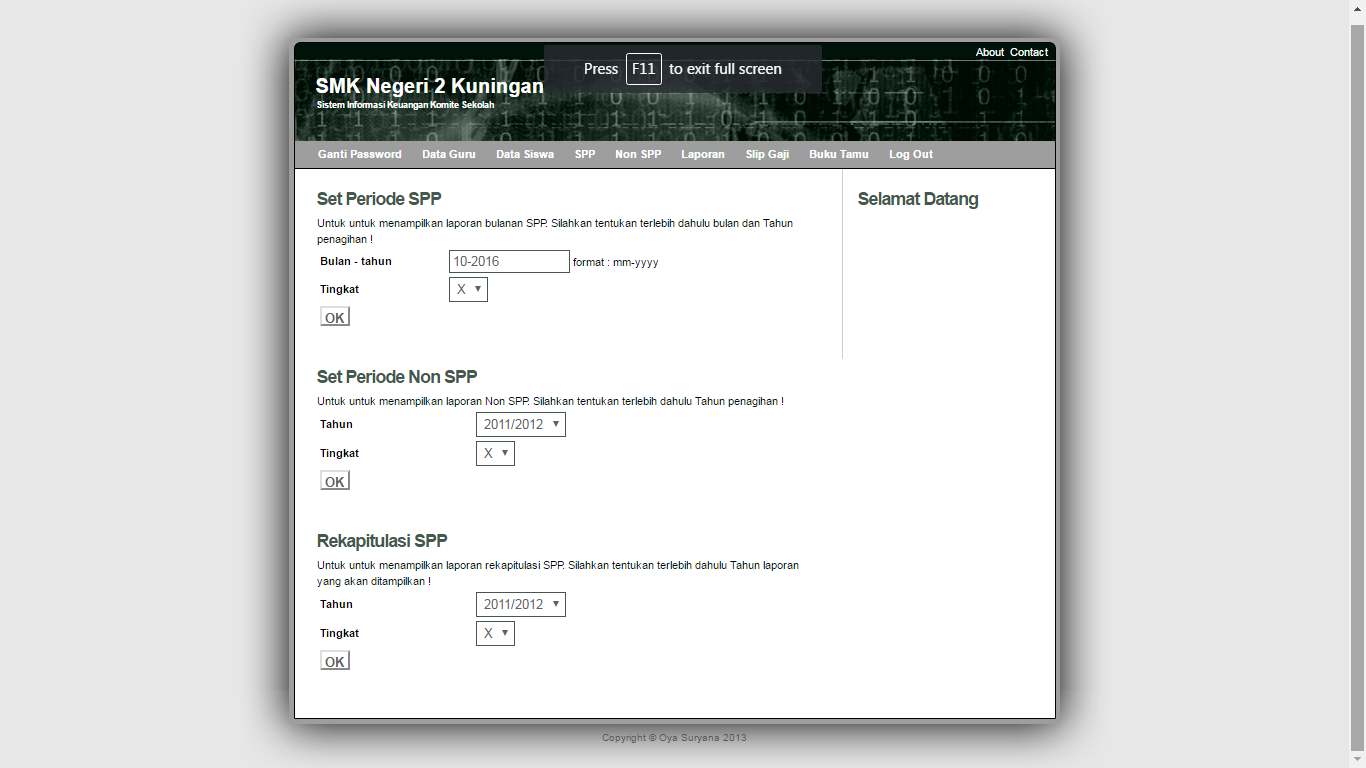Expand Tingkat dropdown under Set Periode SPP
This screenshot has height=768, width=1366.
[468, 289]
